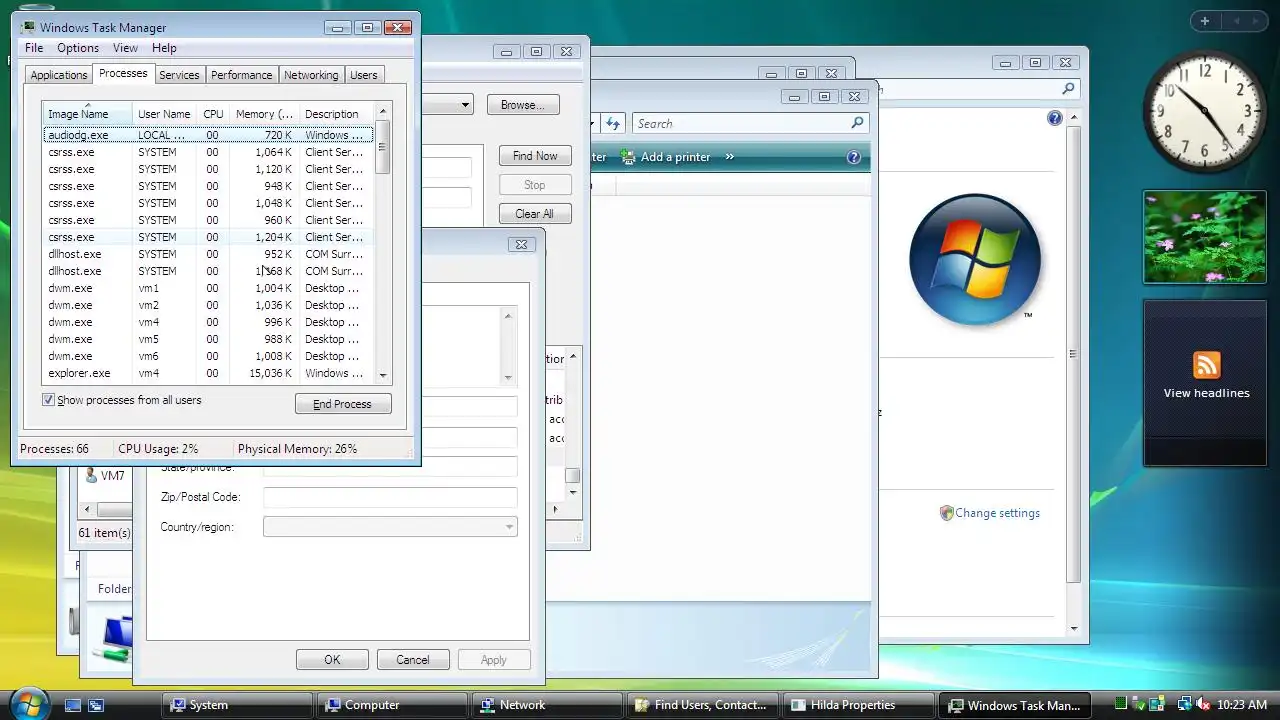The width and height of the screenshot is (1280, 720).
Task: Click the magnifier in Computer window search box
Action: coord(1068,89)
